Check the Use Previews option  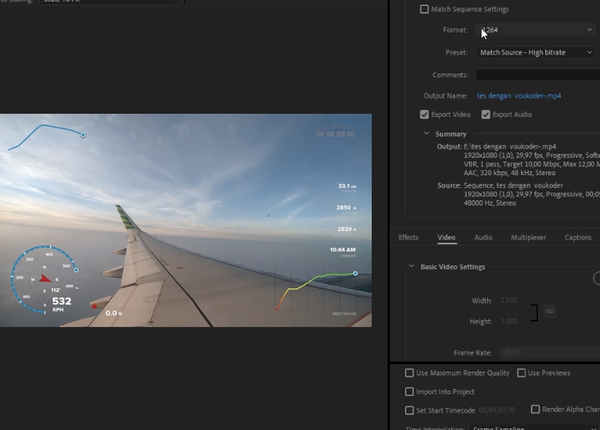pyautogui.click(x=521, y=373)
